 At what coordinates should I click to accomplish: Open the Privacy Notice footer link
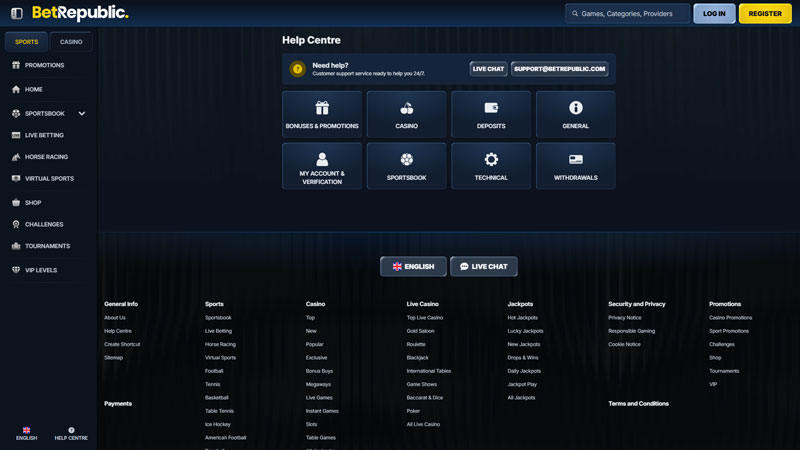point(625,317)
